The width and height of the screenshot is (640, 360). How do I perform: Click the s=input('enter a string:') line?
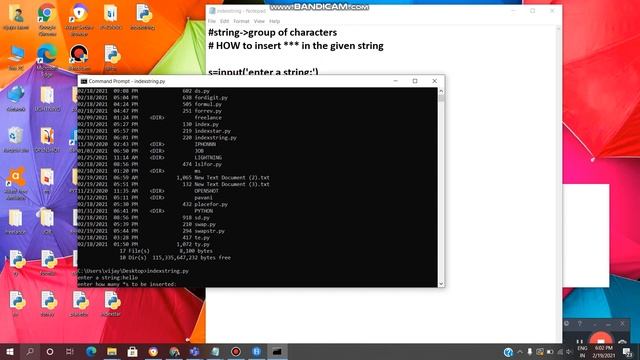[263, 72]
